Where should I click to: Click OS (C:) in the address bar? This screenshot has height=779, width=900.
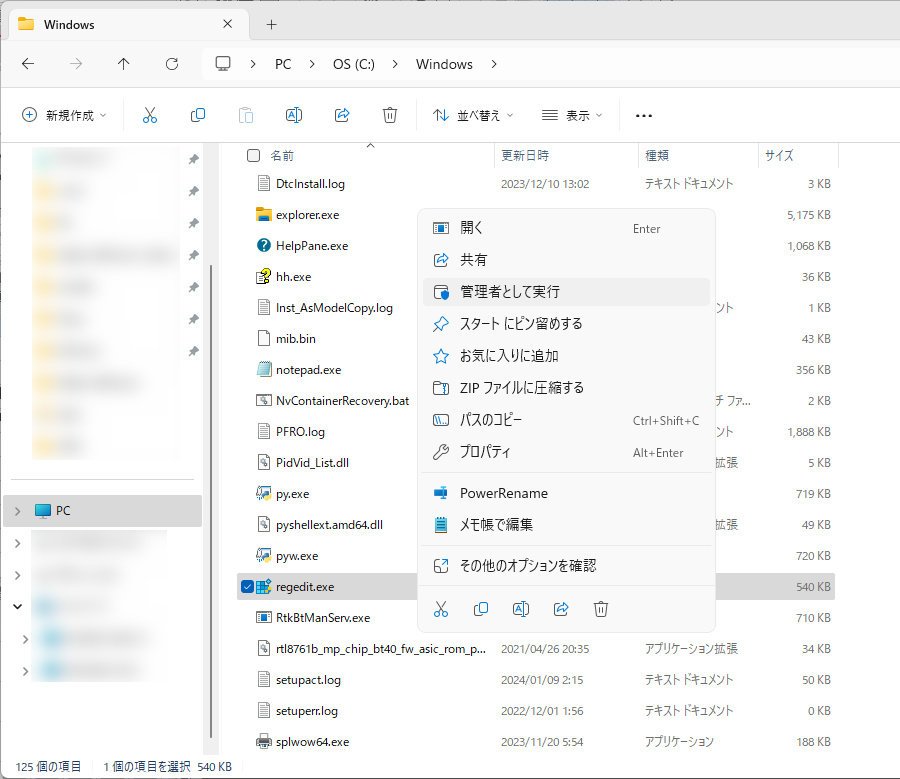coord(354,64)
